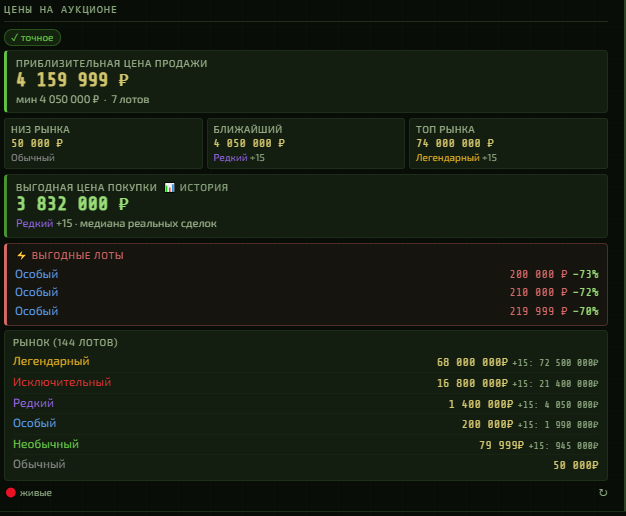Click the bargain buy price 3 832 000 ₽
The width and height of the screenshot is (626, 516).
(72, 204)
